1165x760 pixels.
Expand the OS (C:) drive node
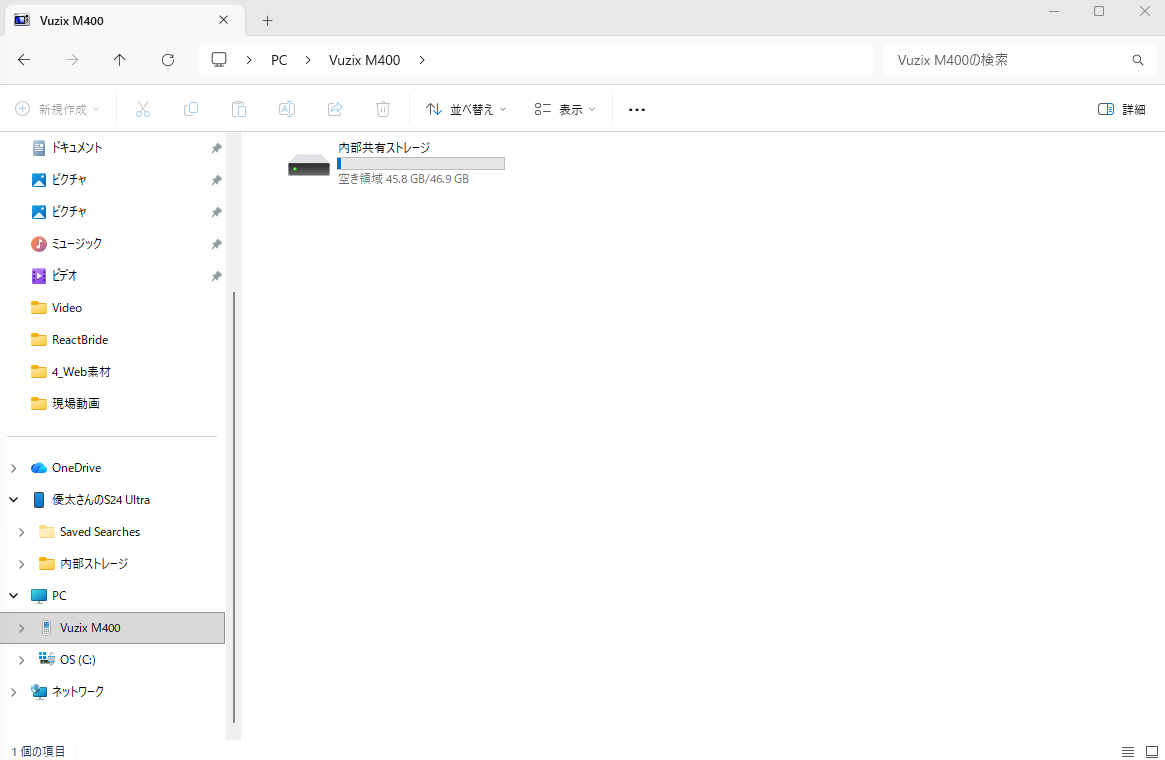[21, 660]
